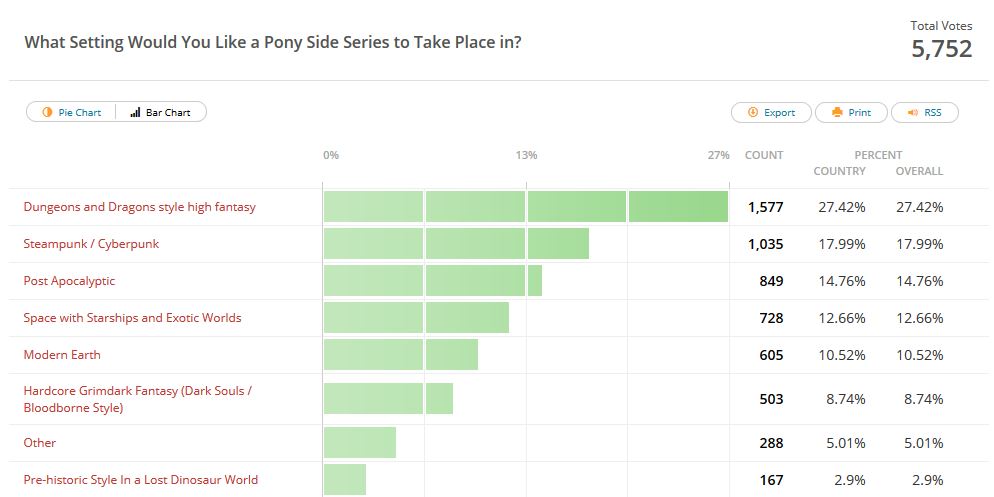Switch to Bar Chart view
994x497 pixels.
click(160, 113)
